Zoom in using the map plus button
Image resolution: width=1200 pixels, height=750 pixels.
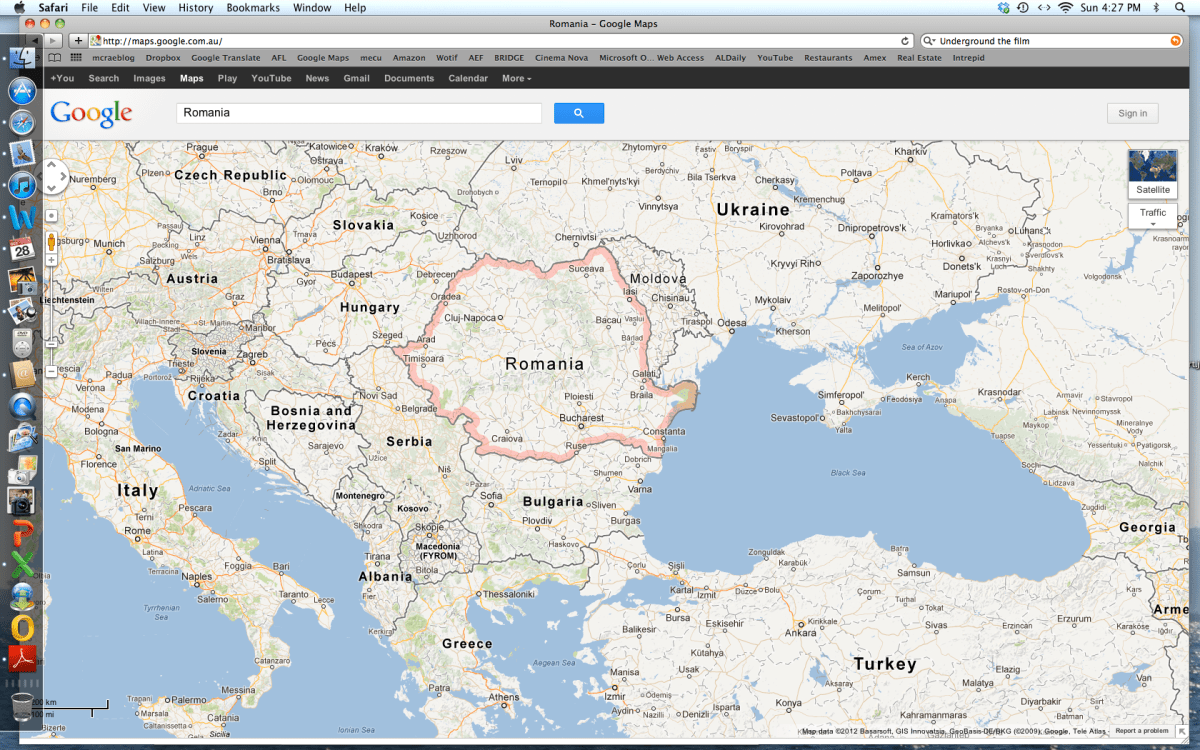click(51, 260)
